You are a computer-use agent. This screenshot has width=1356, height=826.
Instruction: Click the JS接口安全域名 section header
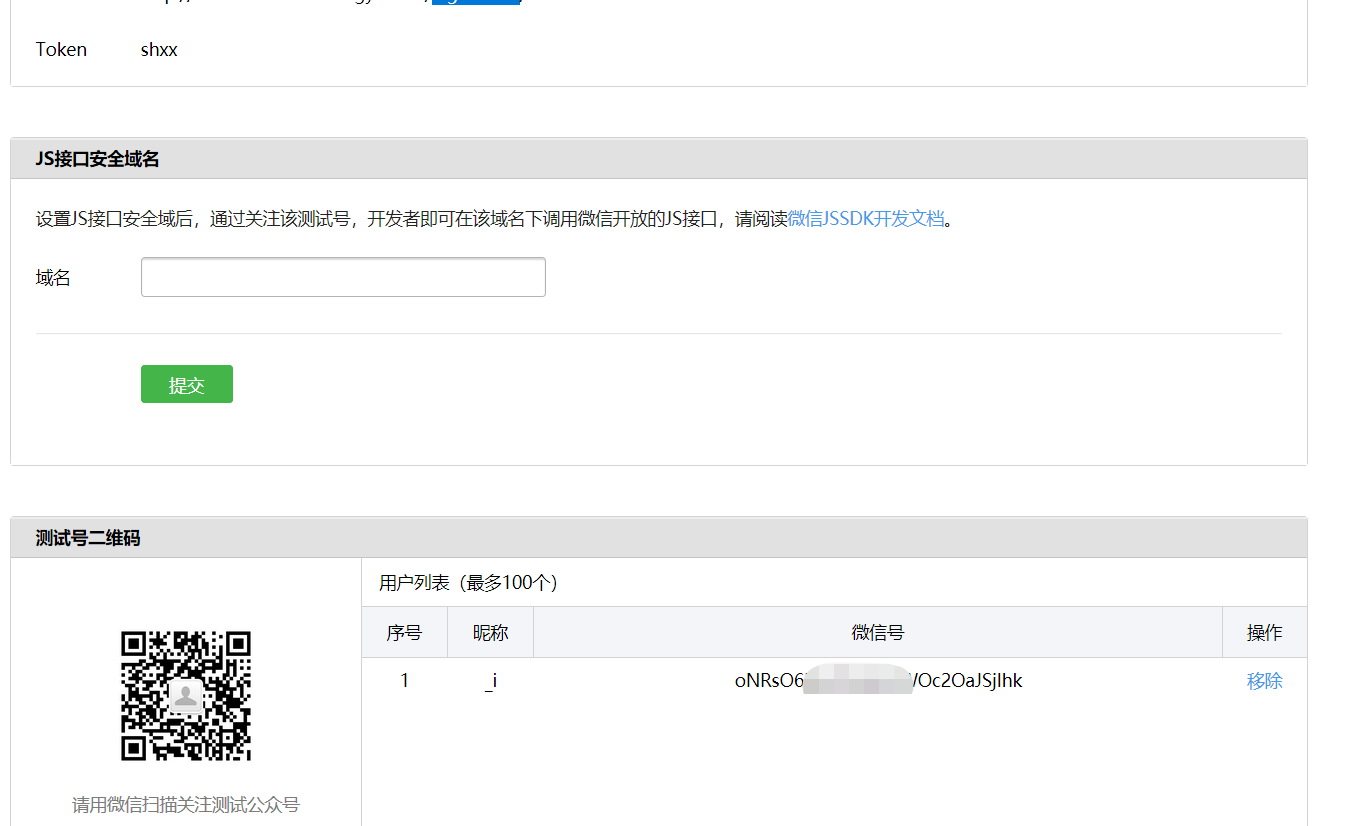click(x=659, y=158)
